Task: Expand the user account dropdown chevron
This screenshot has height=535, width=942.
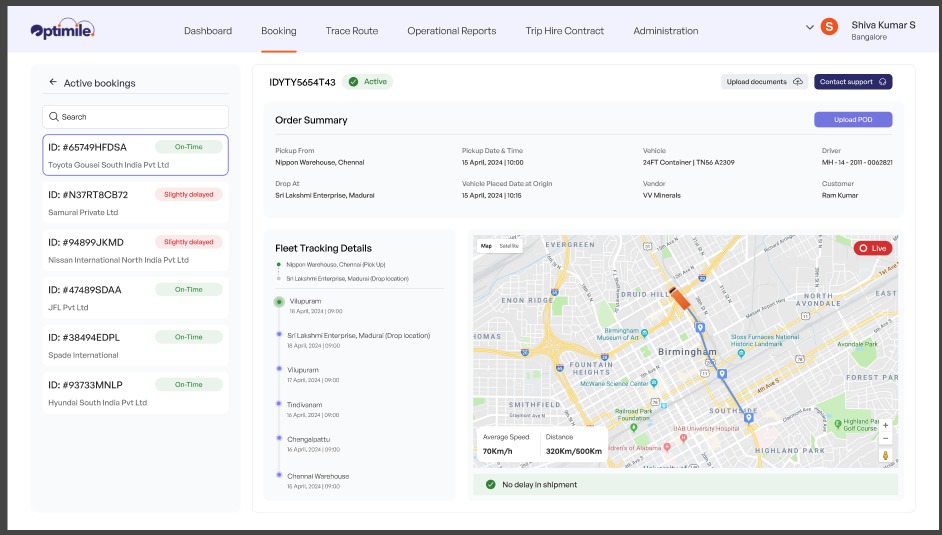Action: 810,27
